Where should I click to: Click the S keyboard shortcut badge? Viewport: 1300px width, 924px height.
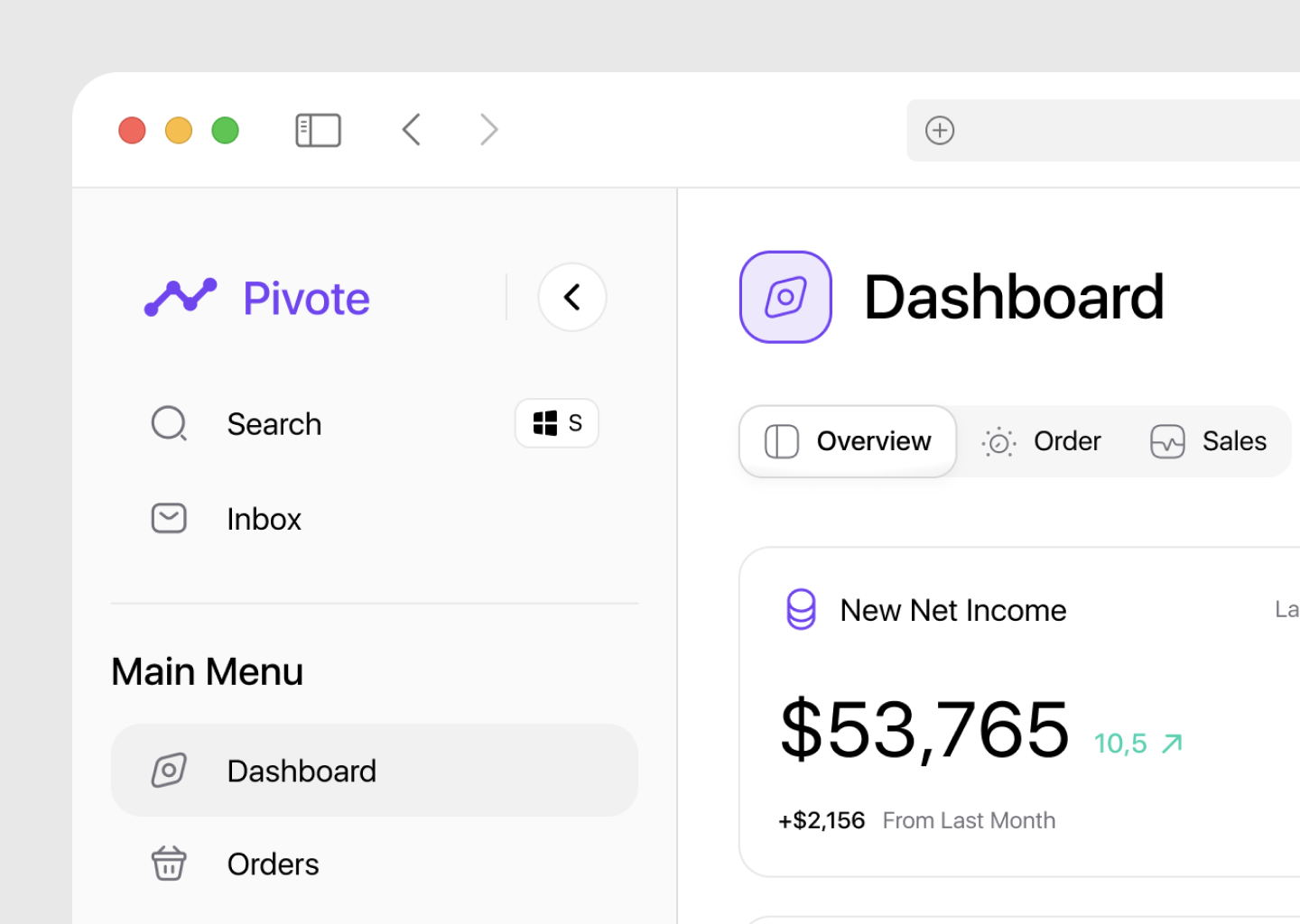point(556,423)
